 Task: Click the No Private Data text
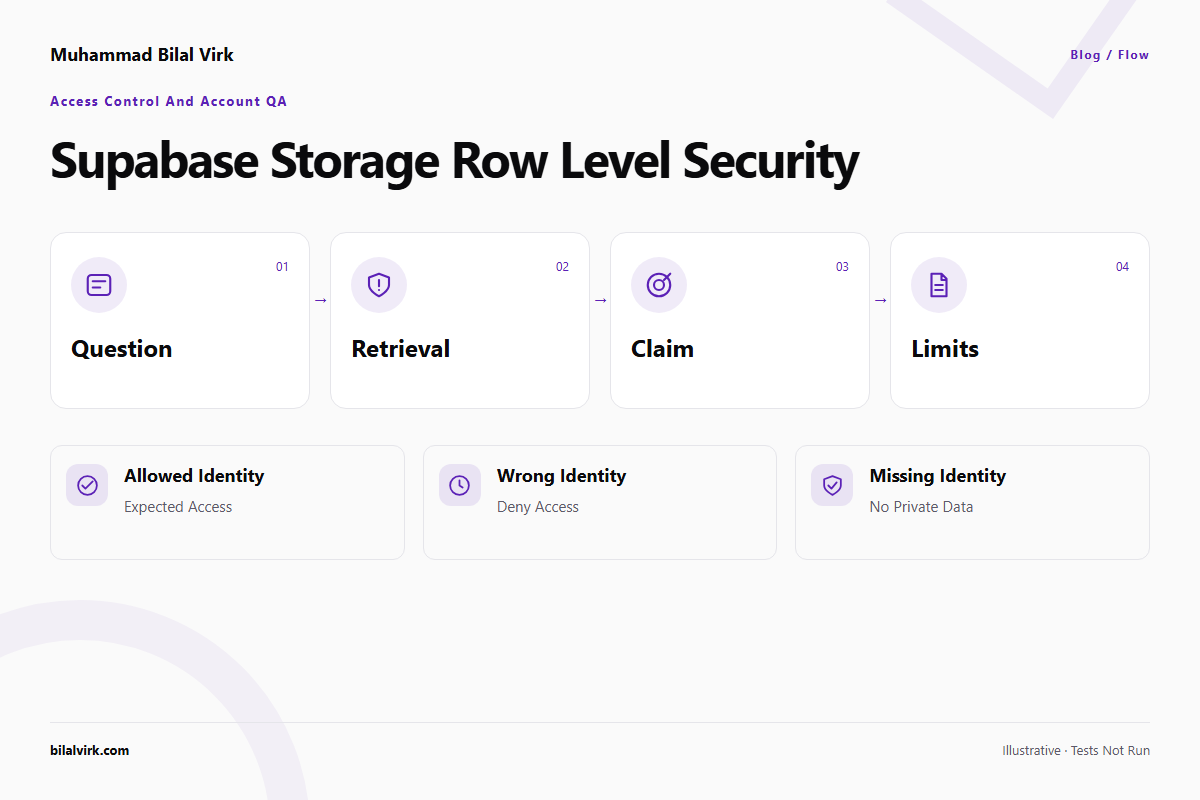coord(921,507)
